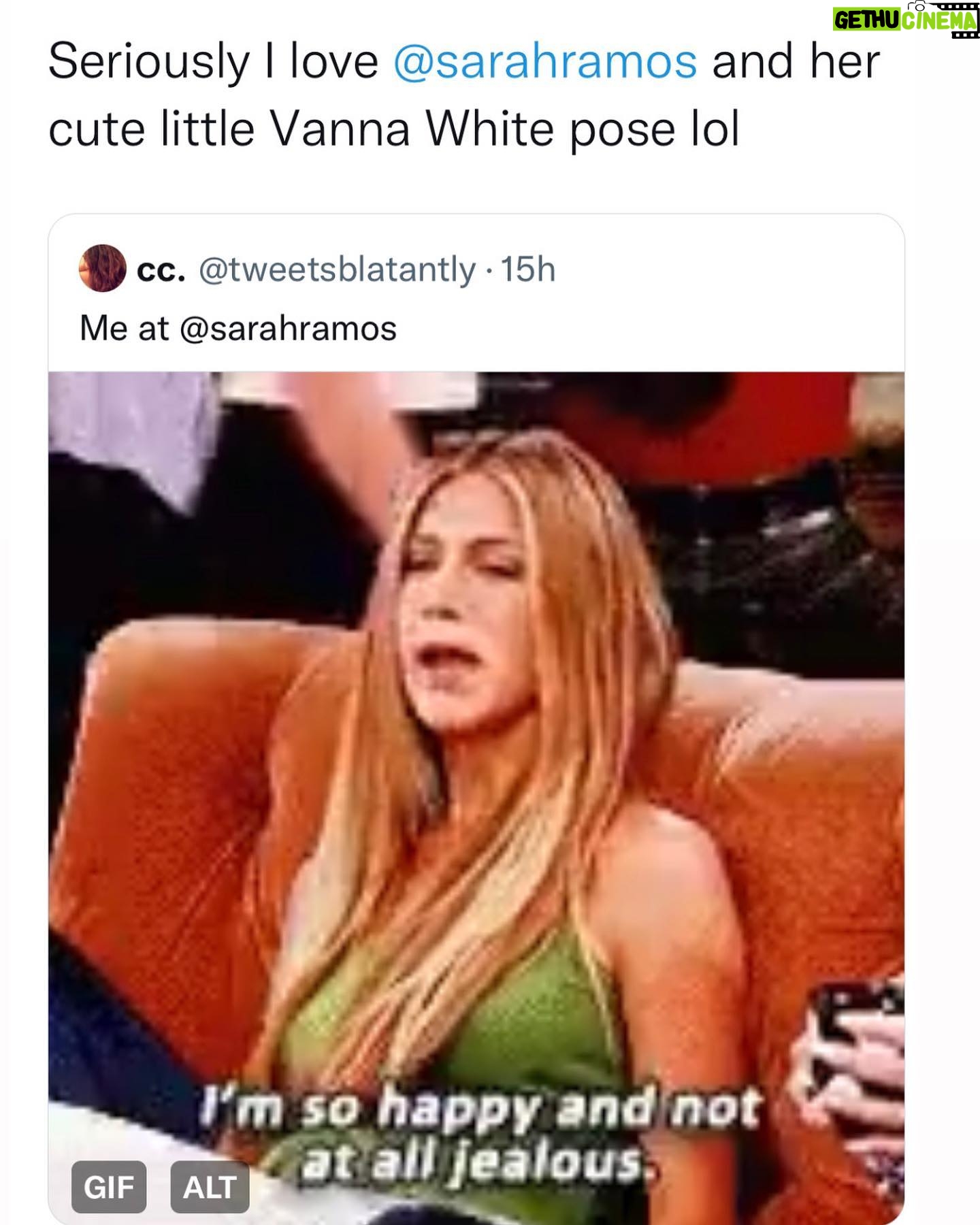Click the 'Seriously I love' tweet text
980x1225 pixels.
[x=213, y=61]
